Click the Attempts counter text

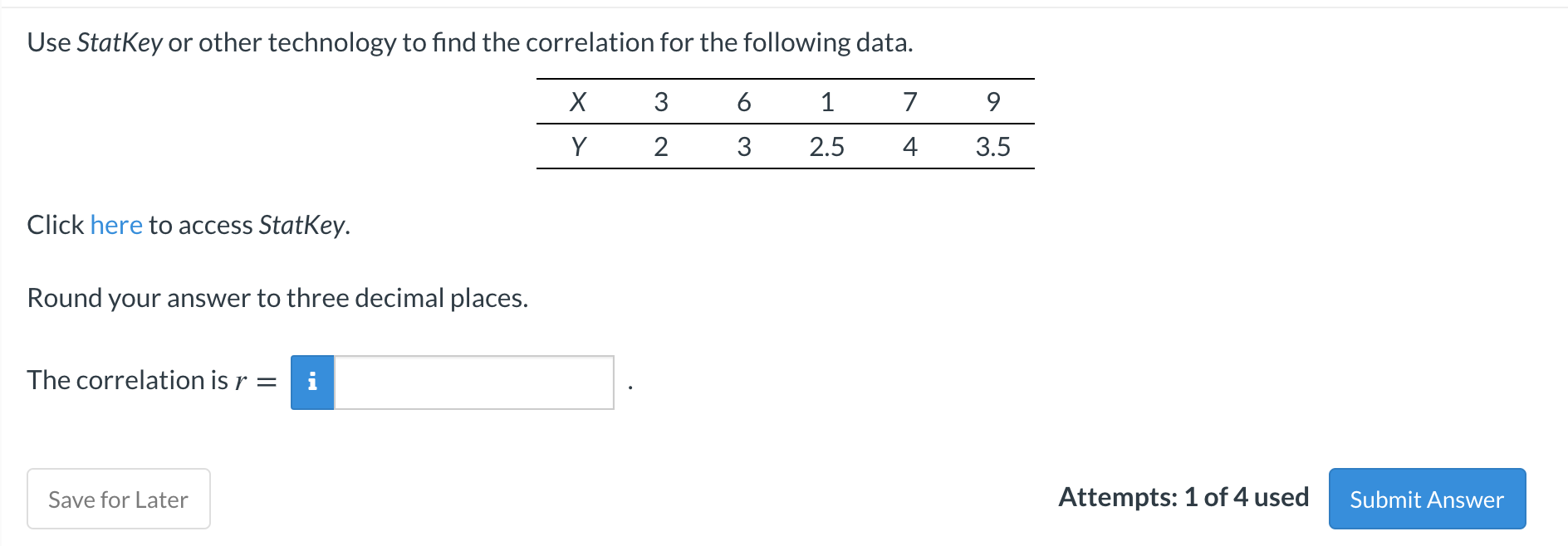tap(1183, 498)
